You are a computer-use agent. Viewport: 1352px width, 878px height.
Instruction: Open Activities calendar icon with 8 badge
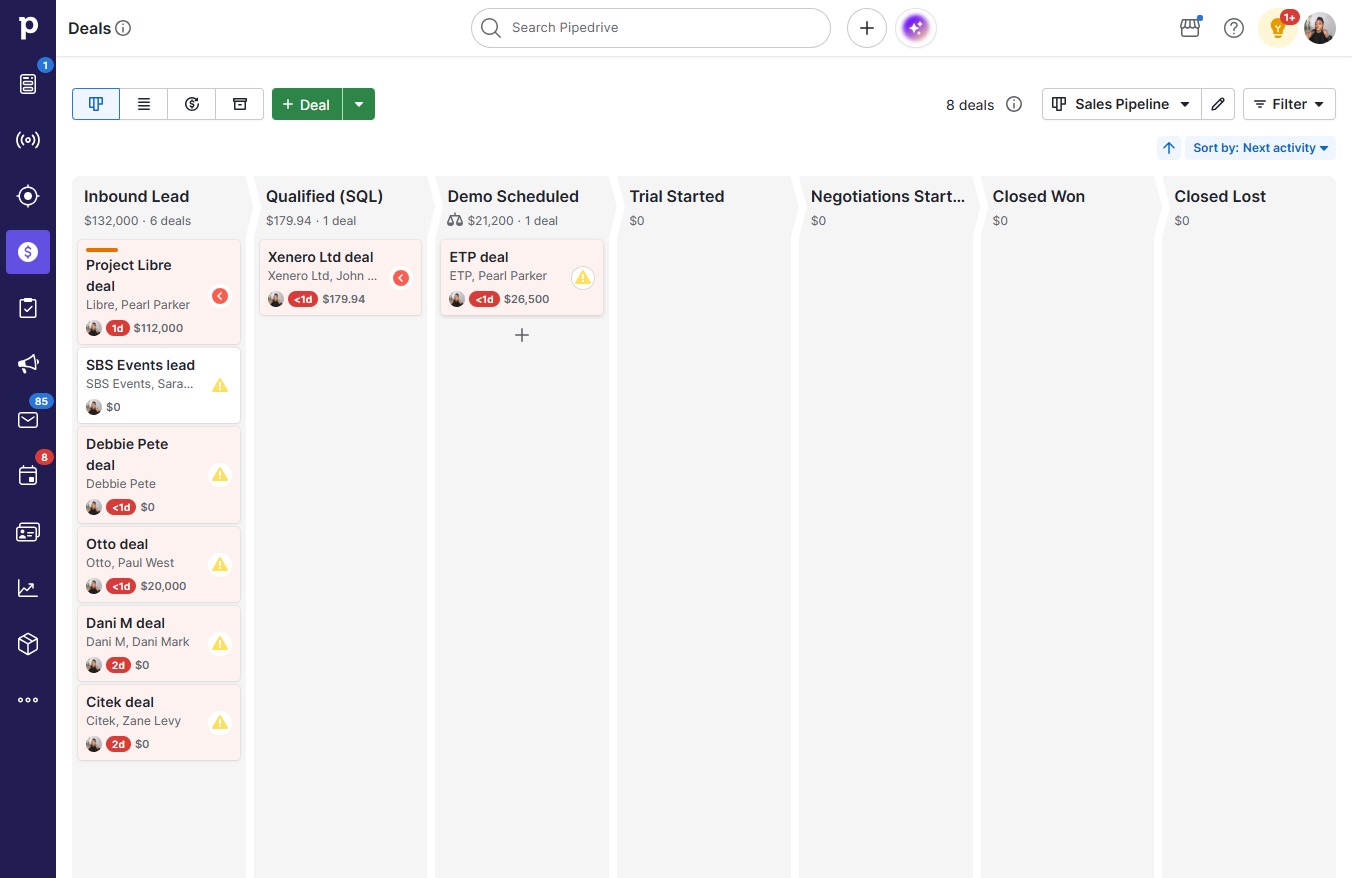tap(28, 476)
